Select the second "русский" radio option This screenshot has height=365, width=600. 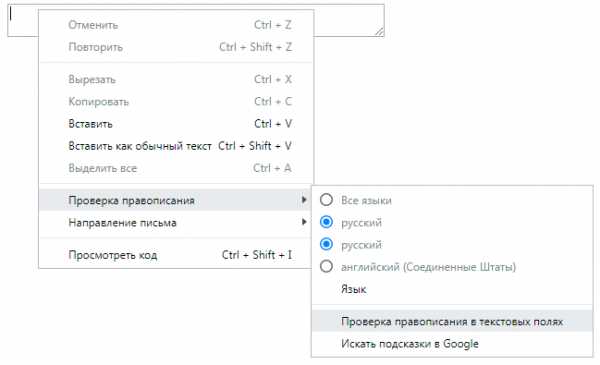pos(326,244)
